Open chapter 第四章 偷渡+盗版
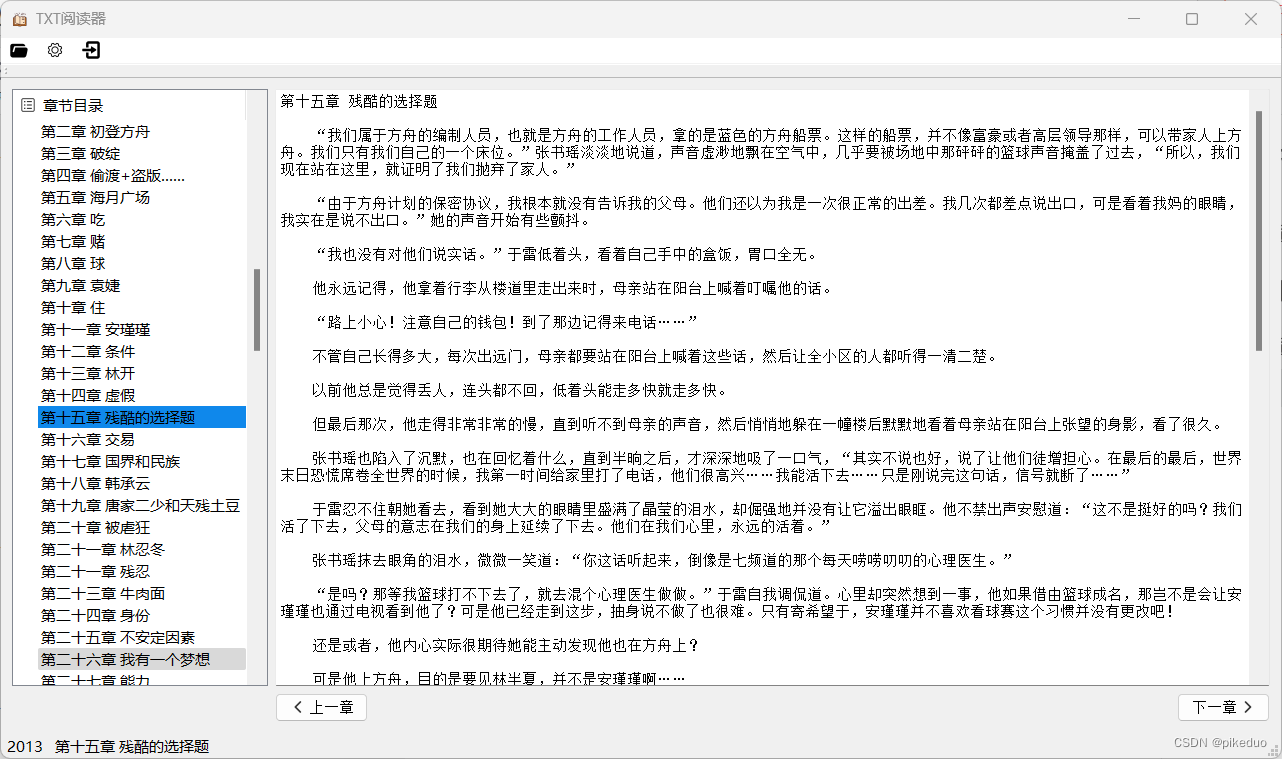This screenshot has width=1282, height=759. pos(113,175)
